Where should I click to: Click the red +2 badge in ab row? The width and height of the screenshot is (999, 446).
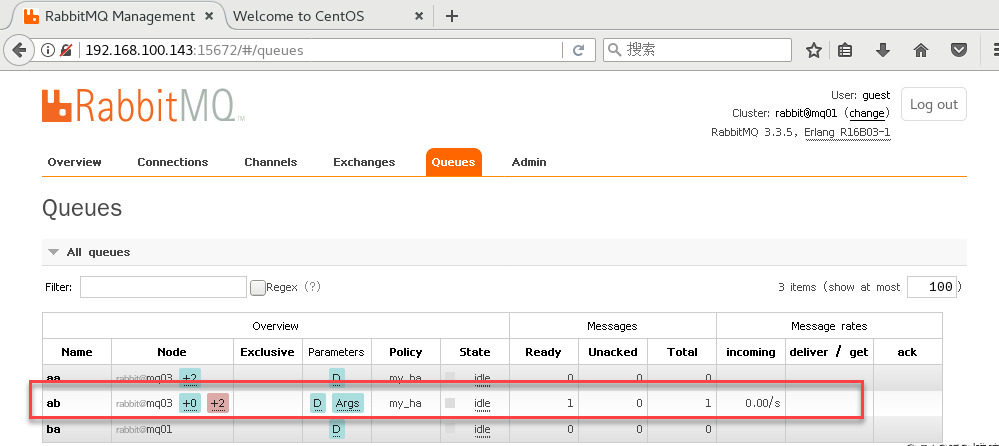(218, 403)
